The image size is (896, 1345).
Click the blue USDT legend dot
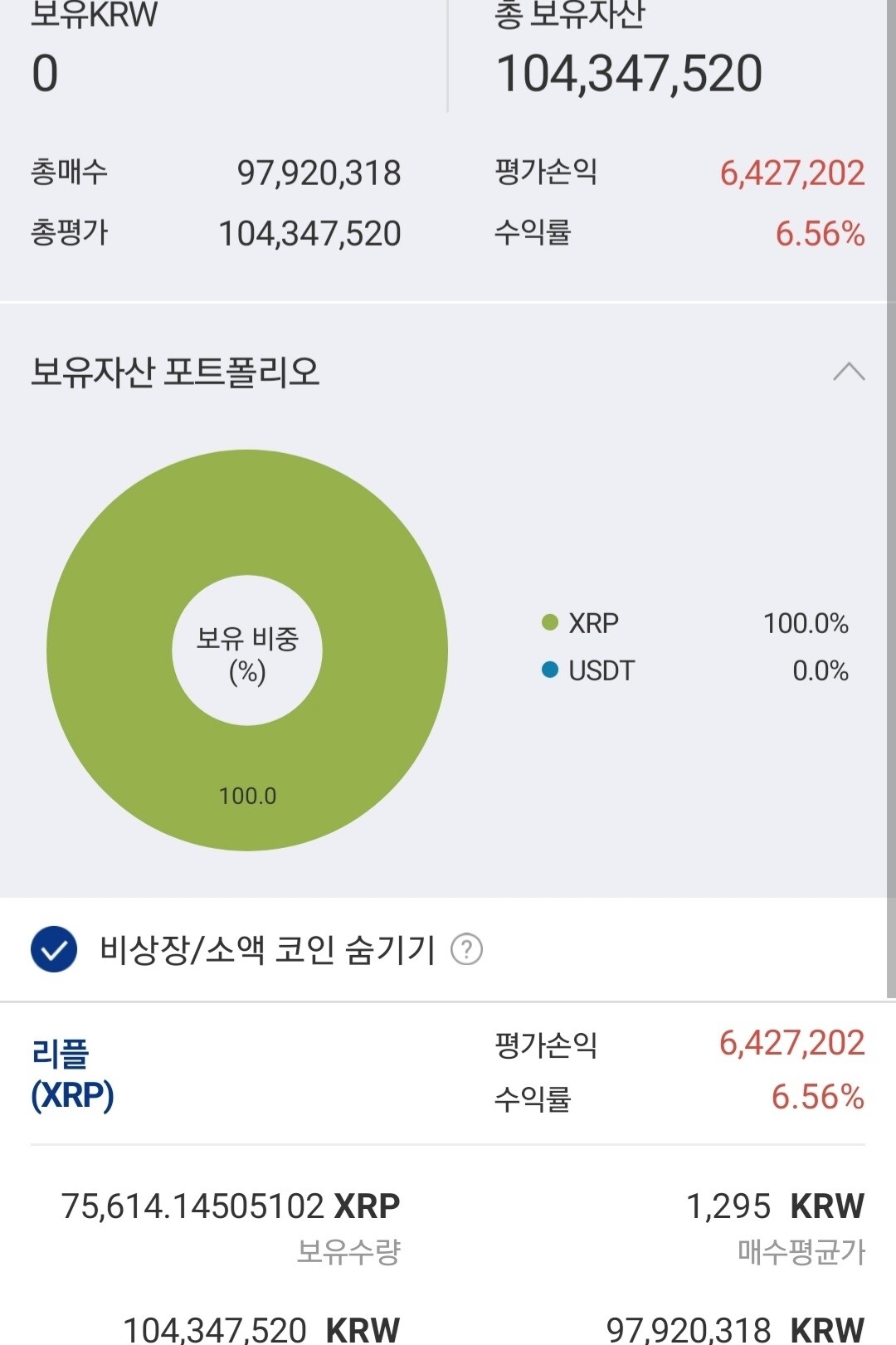(x=549, y=670)
